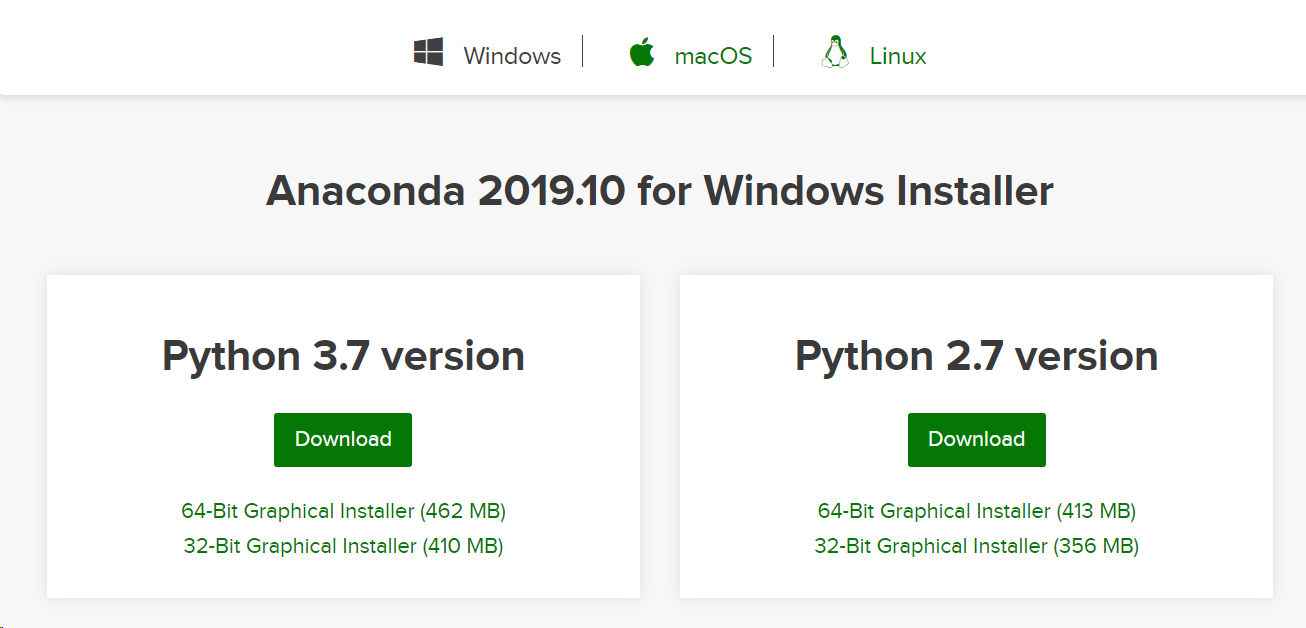Open the 32-Bit Graphical Installer (356 MB) link
Screen dimensions: 1306x628
click(x=976, y=546)
